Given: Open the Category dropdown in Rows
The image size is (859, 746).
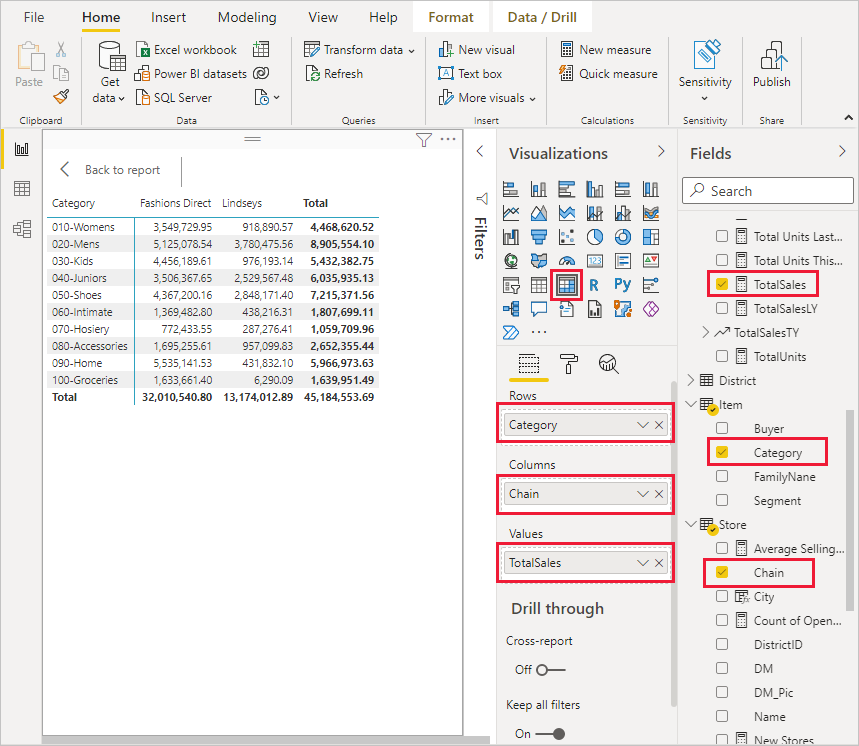Looking at the screenshot, I should point(644,424).
